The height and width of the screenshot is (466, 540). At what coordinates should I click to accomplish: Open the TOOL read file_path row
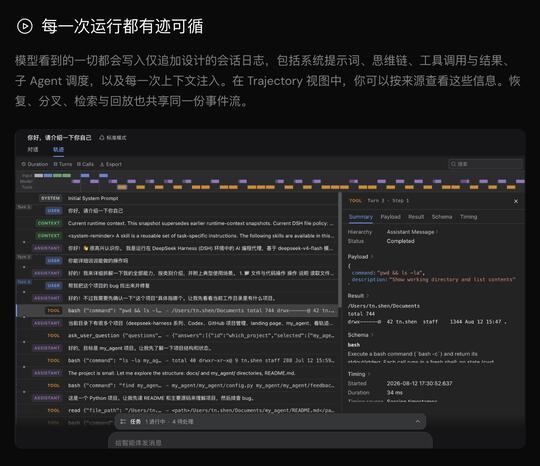[177, 411]
